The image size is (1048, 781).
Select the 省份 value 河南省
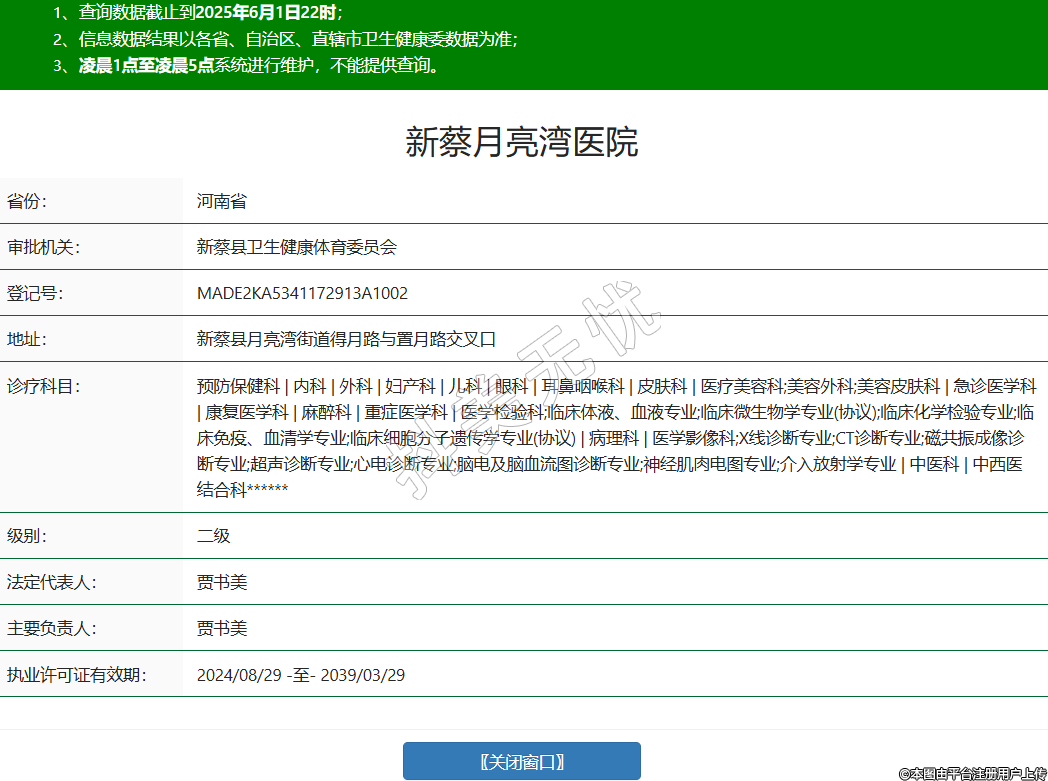tap(221, 201)
